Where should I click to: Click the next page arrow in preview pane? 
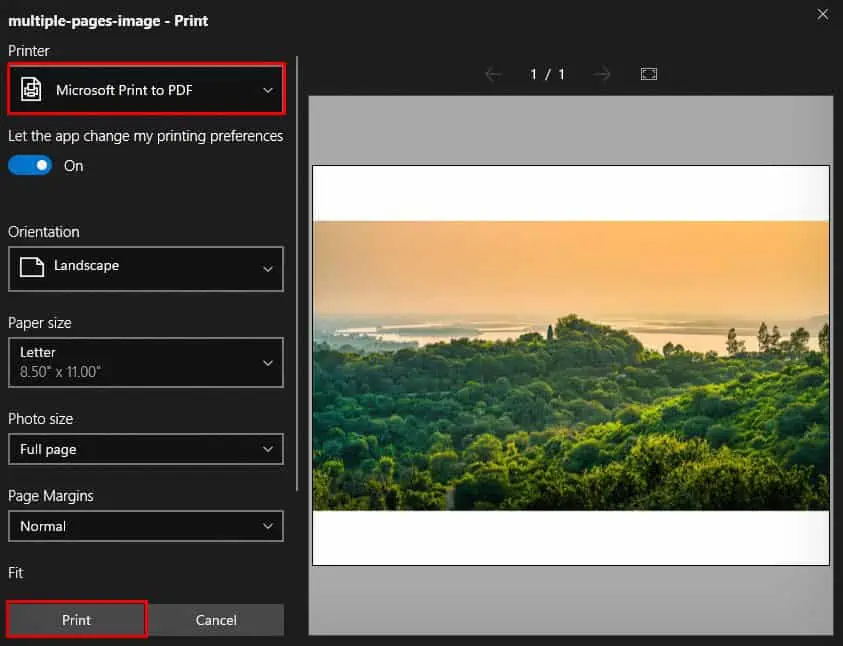click(x=602, y=73)
